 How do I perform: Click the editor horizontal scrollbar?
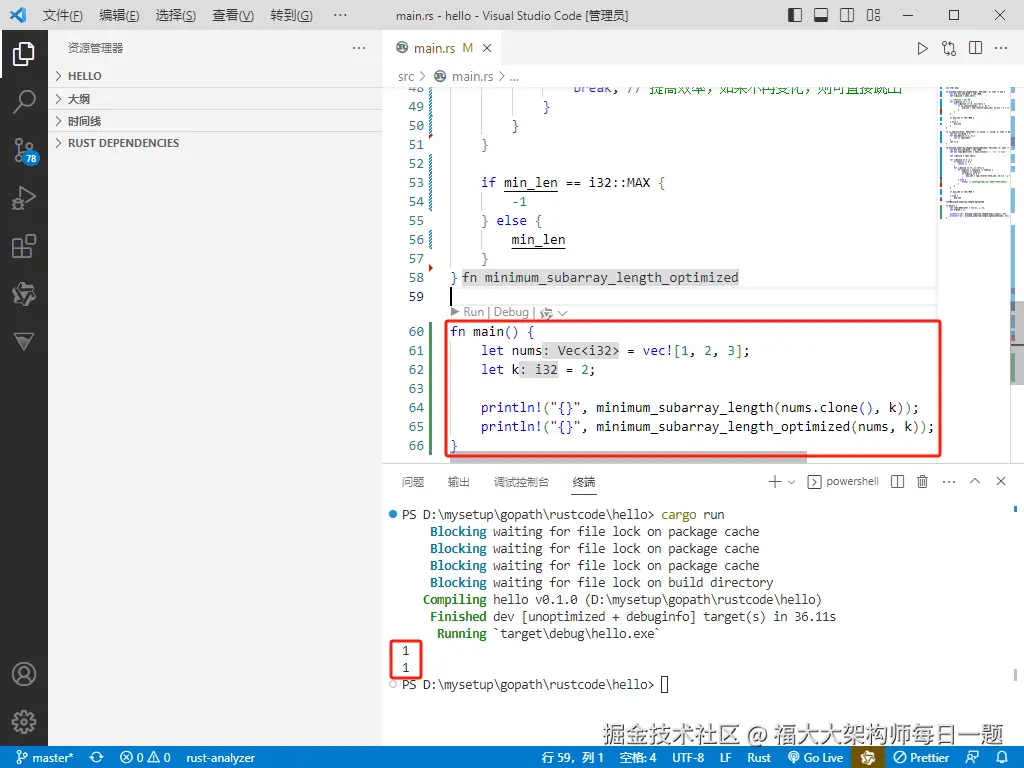point(628,459)
